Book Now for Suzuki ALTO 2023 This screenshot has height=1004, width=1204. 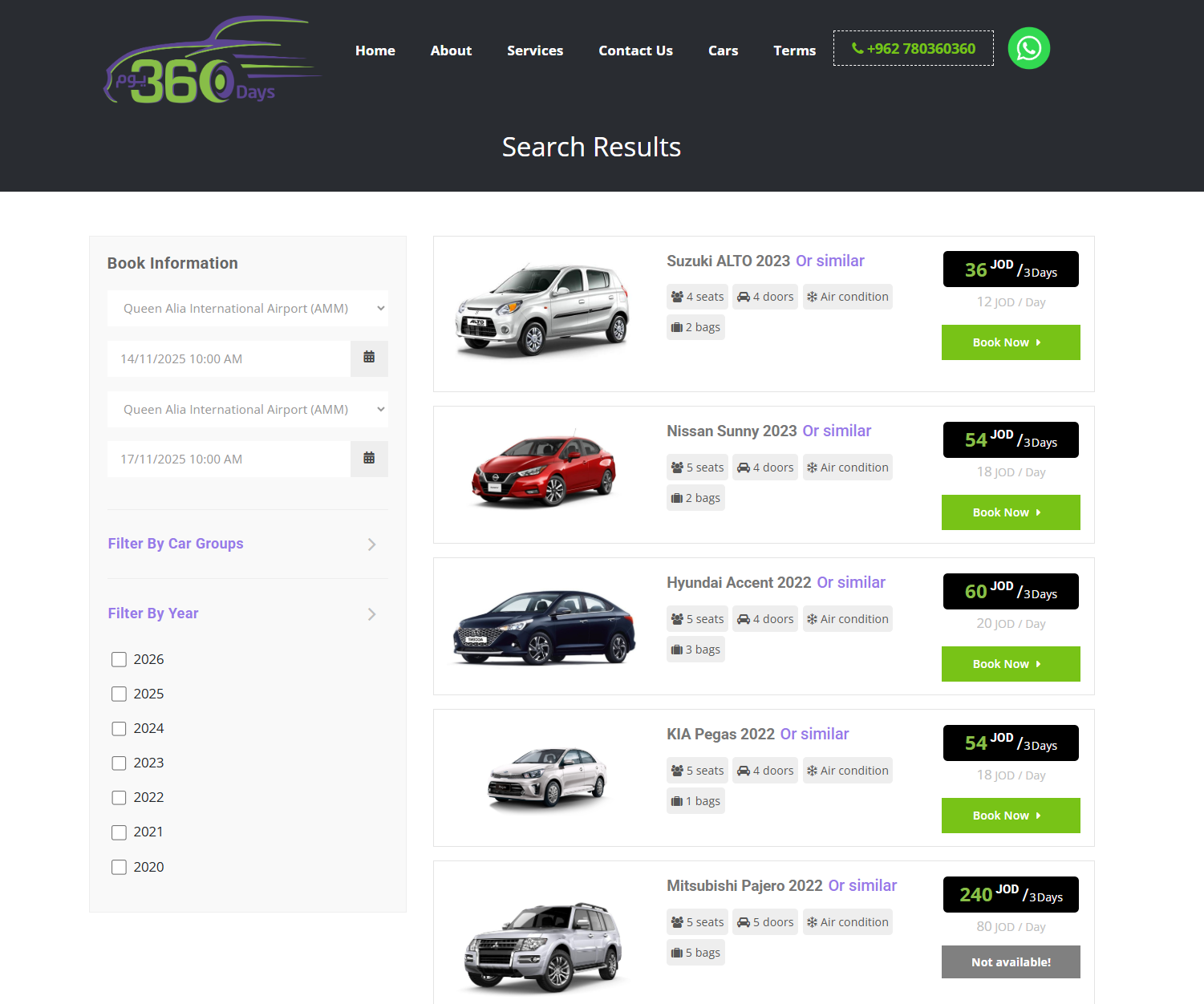(x=1010, y=342)
